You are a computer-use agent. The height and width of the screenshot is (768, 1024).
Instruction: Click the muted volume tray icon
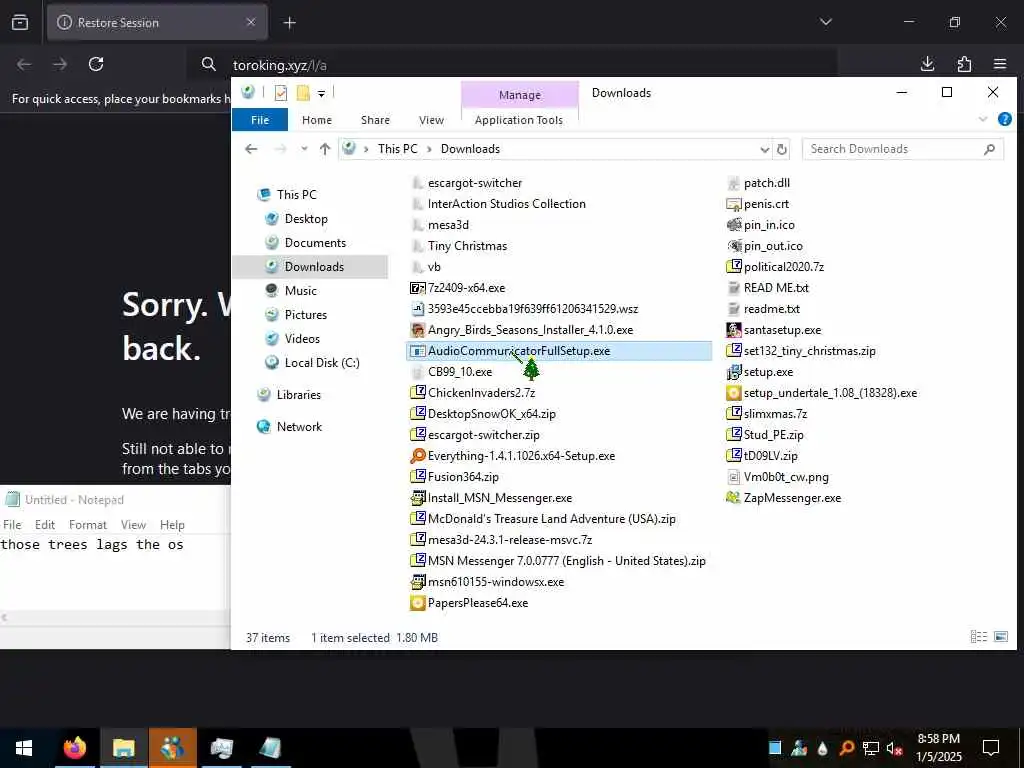894,748
